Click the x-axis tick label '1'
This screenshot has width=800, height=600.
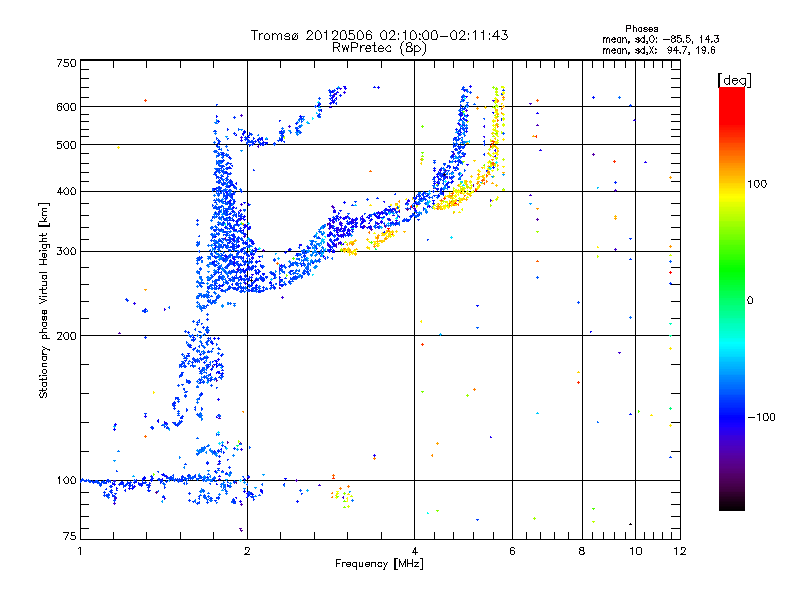click(80, 551)
